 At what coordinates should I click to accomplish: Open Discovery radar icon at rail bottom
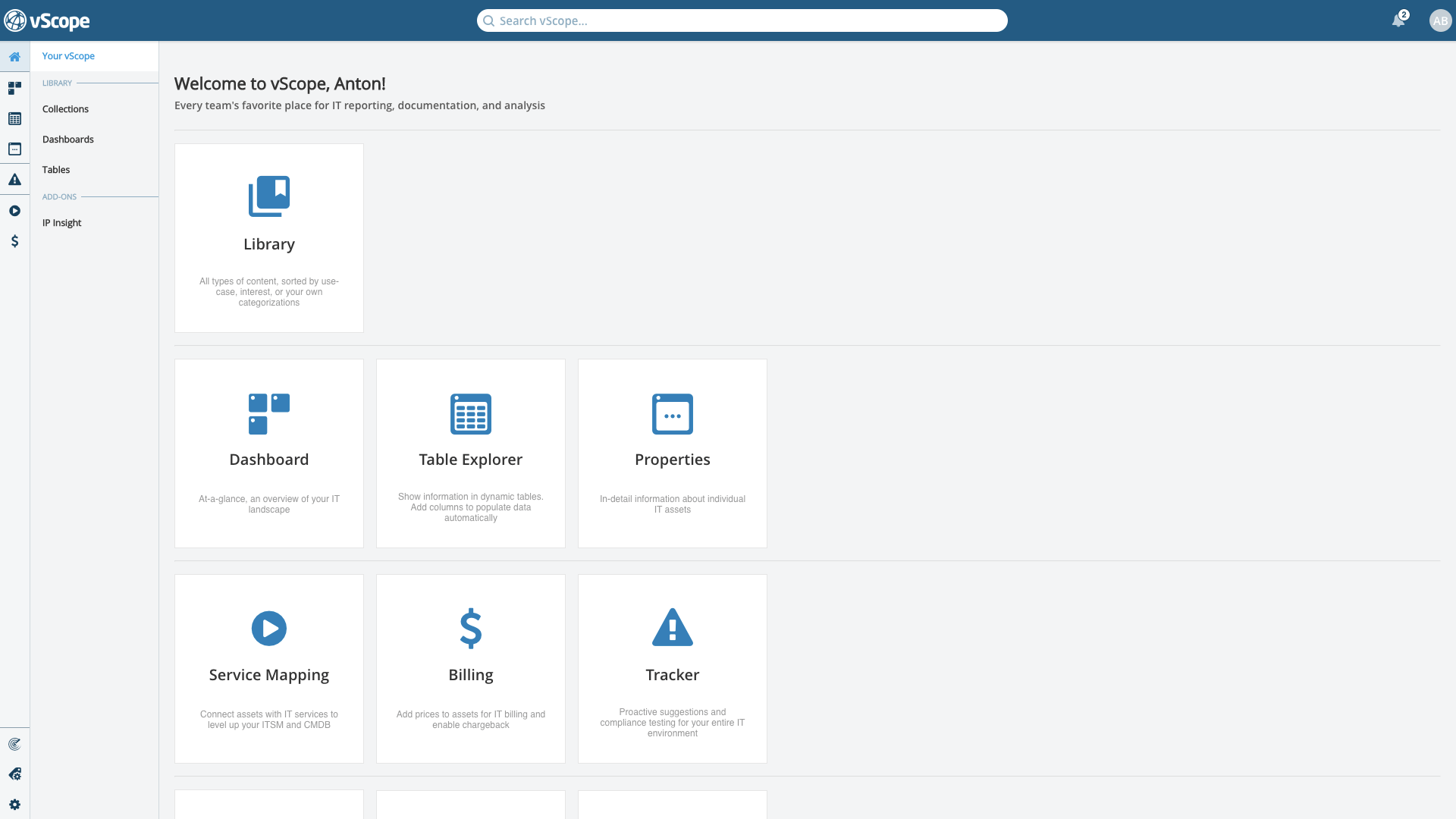point(14,744)
